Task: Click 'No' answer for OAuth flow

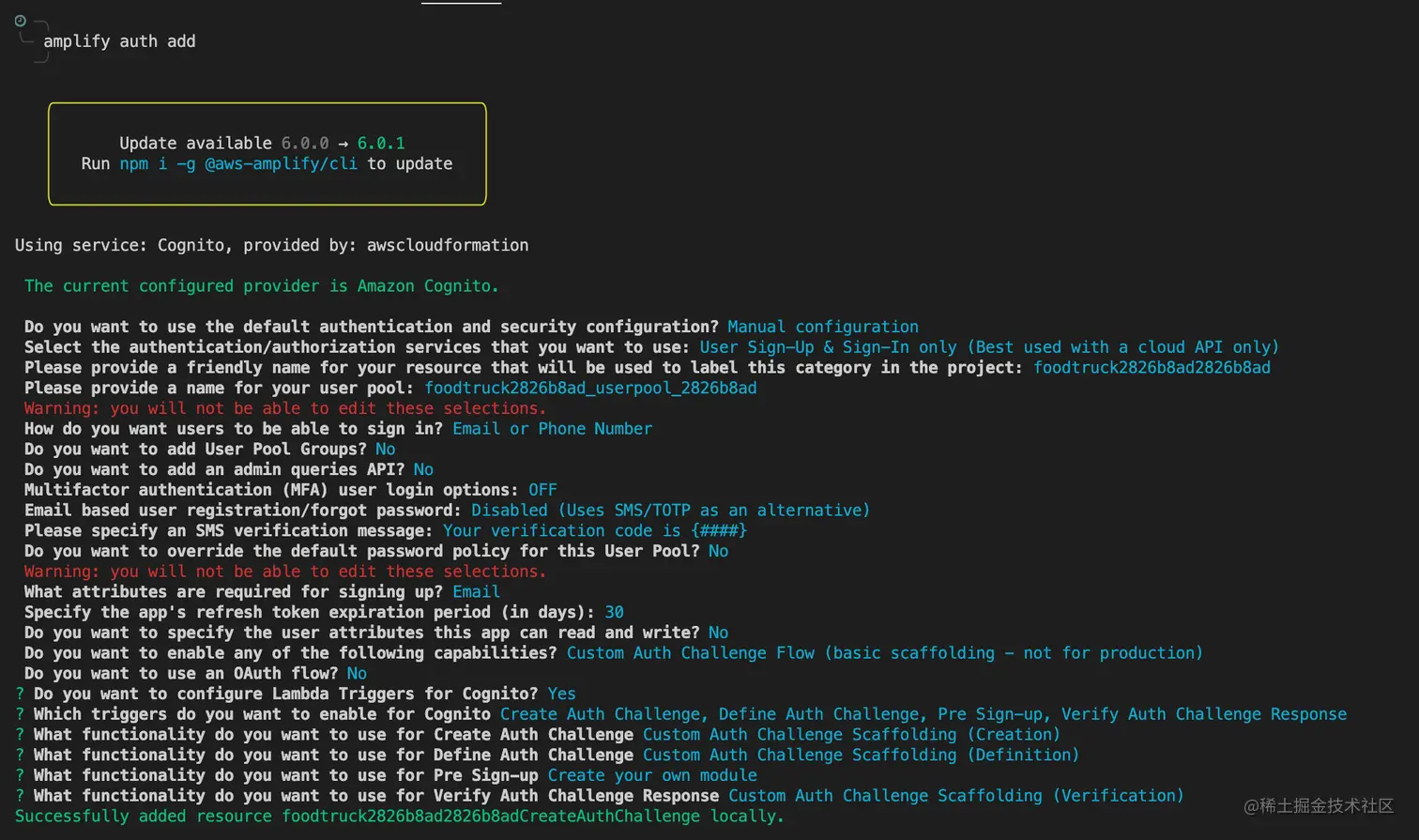Action: click(x=357, y=674)
